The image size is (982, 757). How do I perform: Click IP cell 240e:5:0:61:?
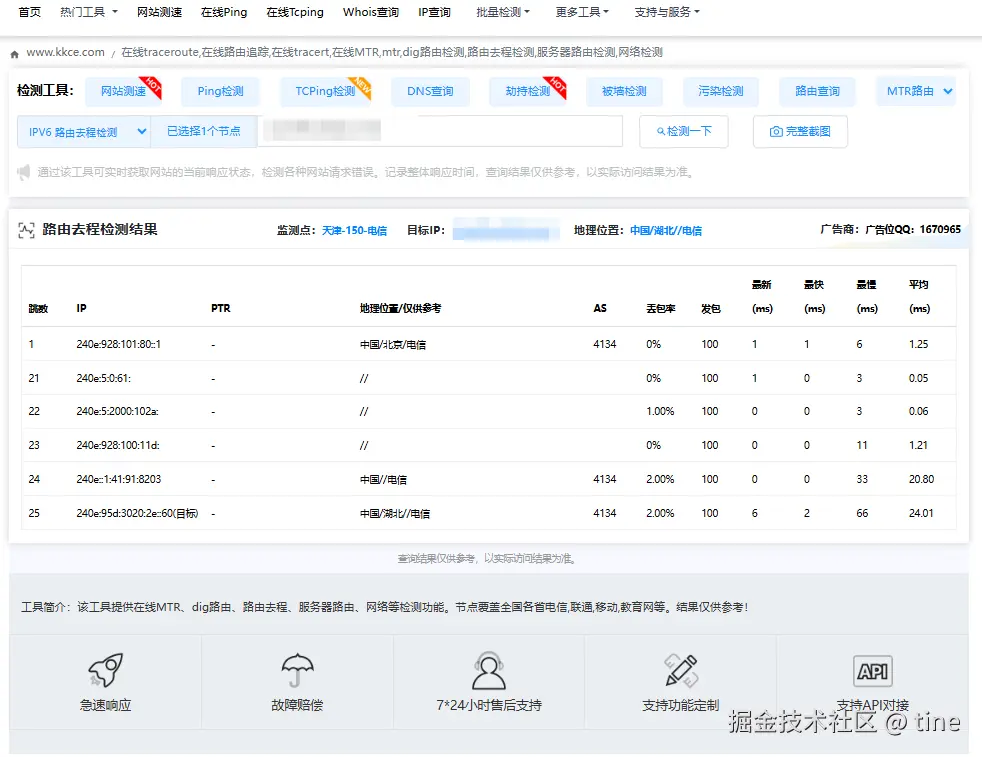click(x=103, y=378)
